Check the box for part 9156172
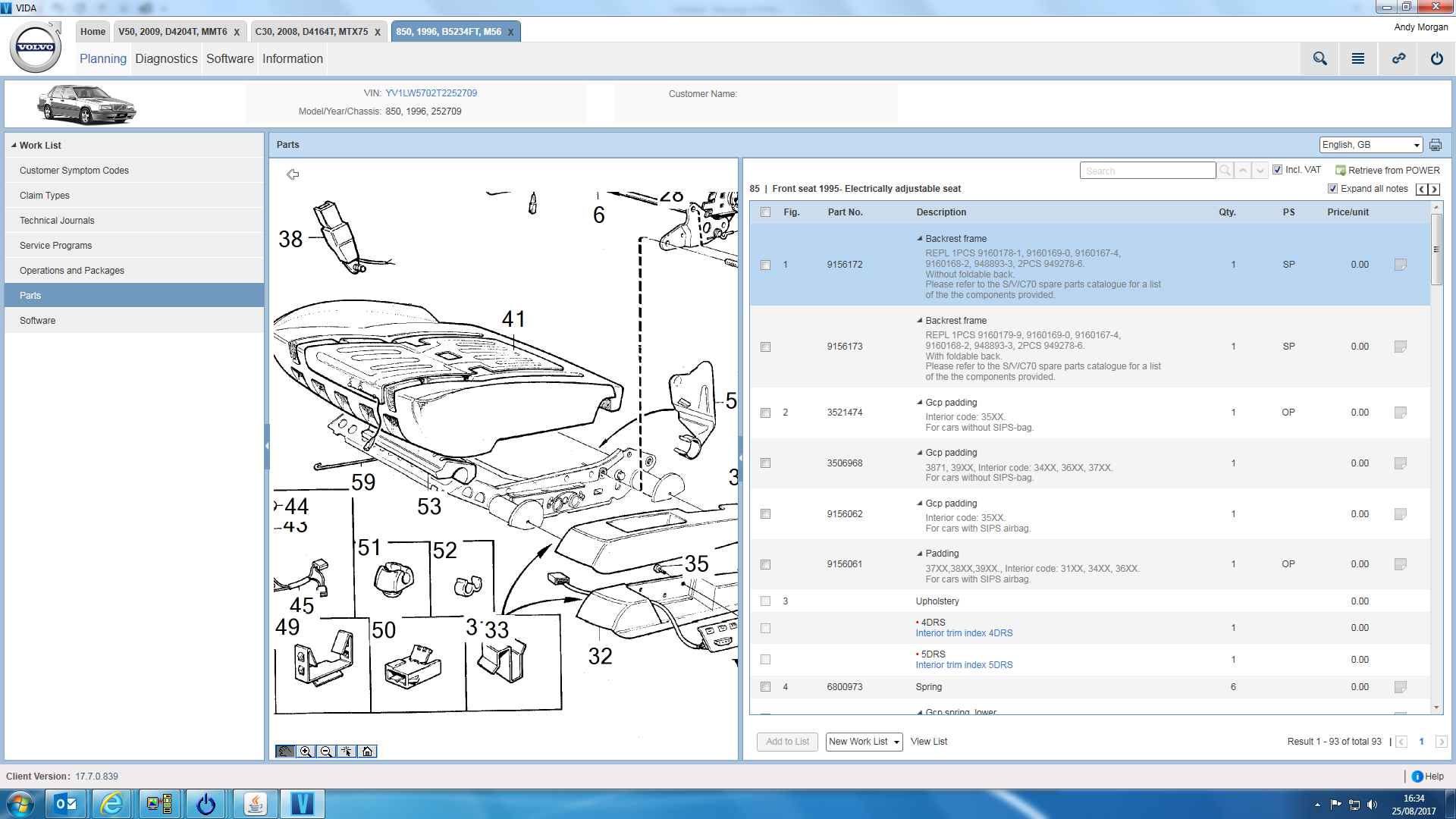The image size is (1456, 819). pyautogui.click(x=765, y=265)
